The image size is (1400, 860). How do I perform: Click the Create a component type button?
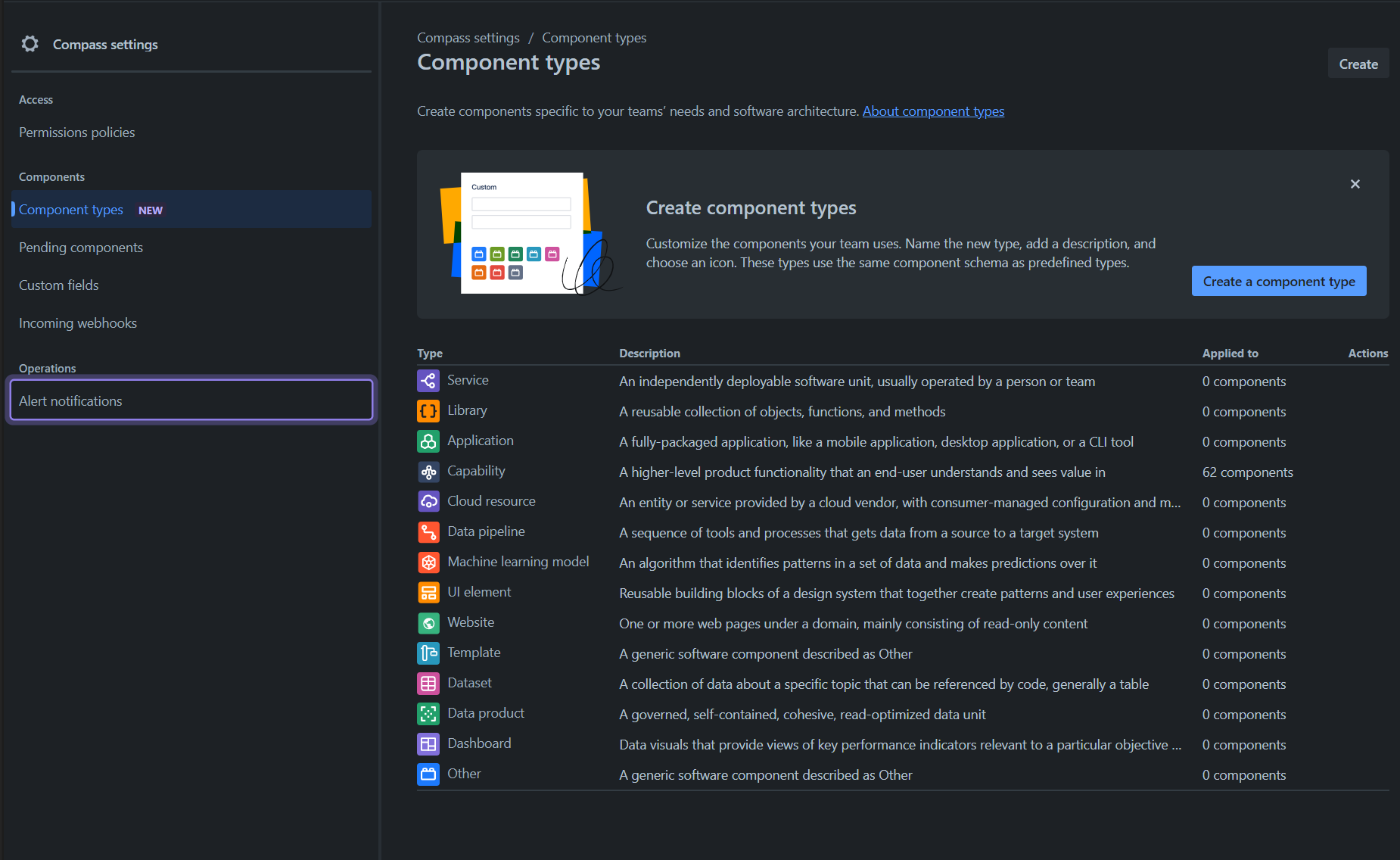1278,281
